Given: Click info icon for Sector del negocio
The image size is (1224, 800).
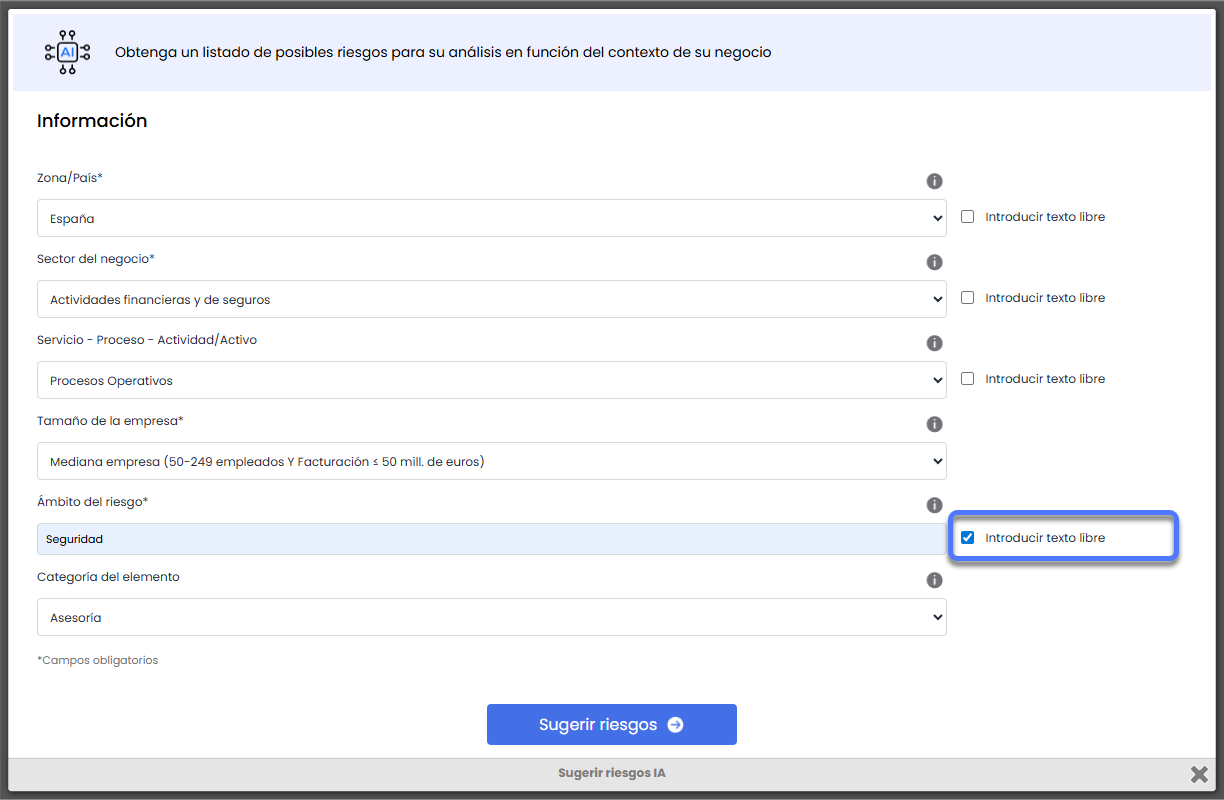Looking at the screenshot, I should 934,262.
